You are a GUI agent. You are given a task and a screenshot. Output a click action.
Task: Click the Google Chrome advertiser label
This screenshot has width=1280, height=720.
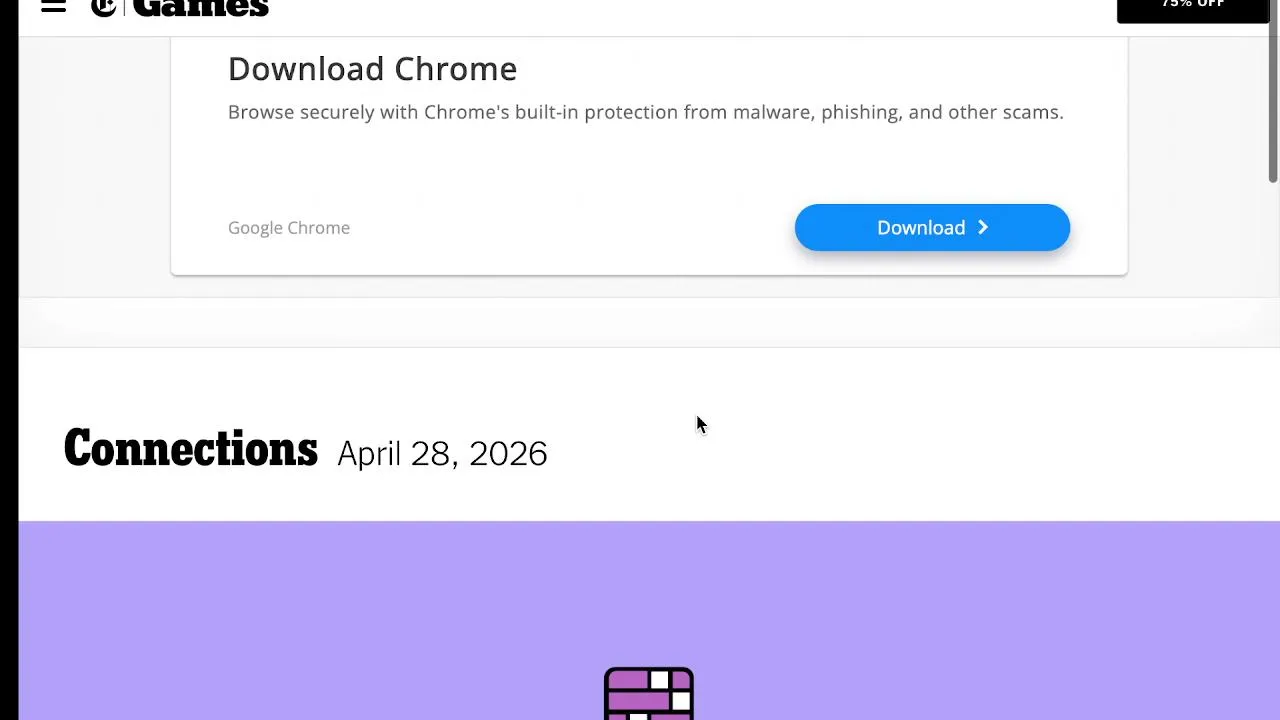(x=289, y=228)
